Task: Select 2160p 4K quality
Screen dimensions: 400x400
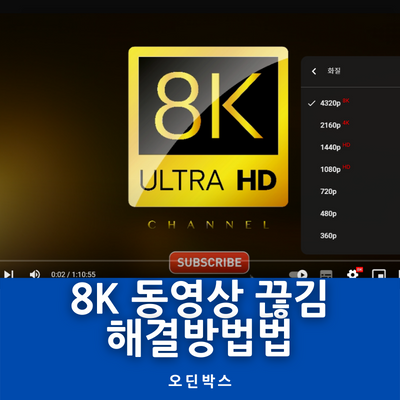Action: pos(350,125)
